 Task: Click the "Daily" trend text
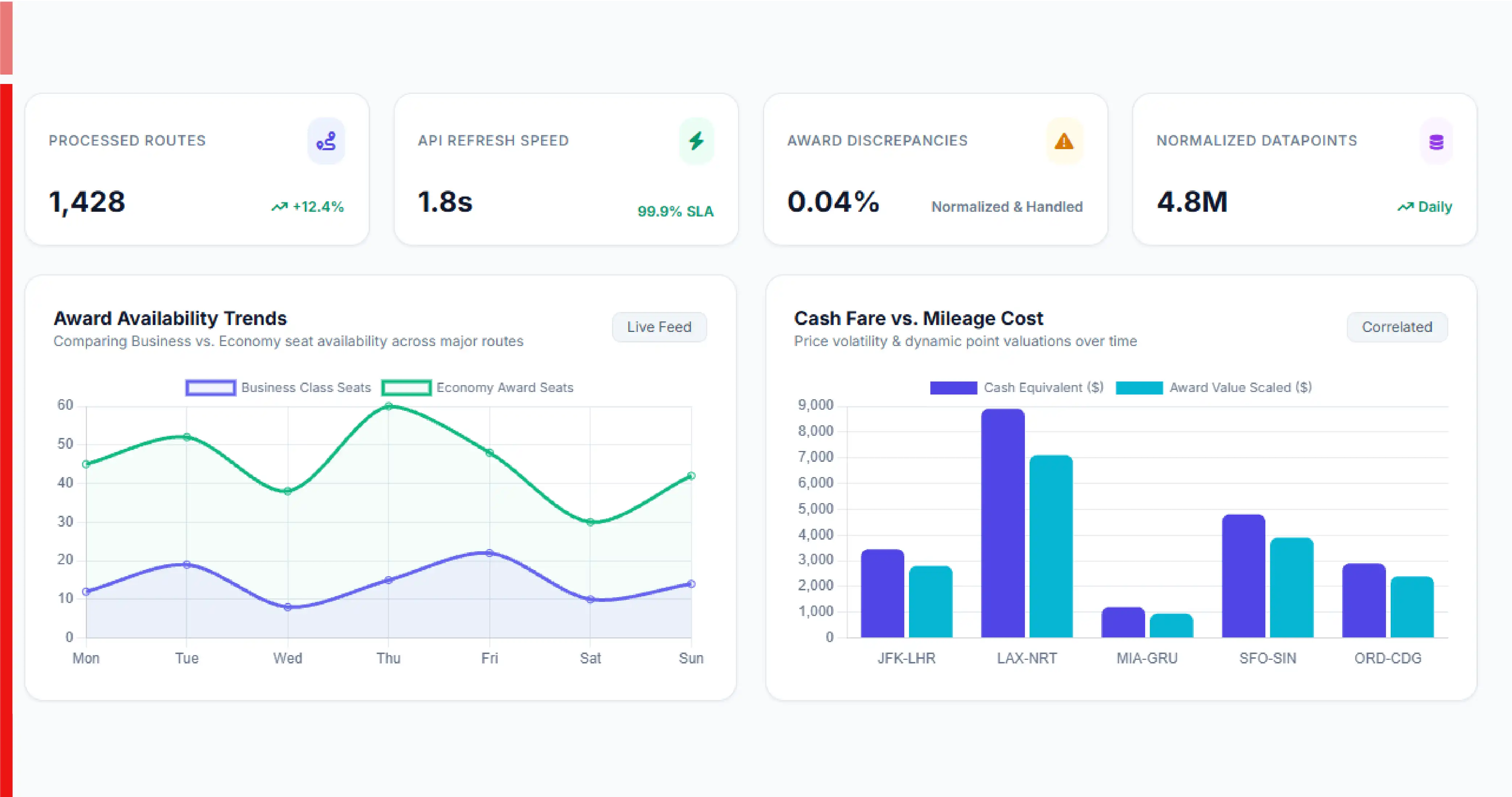(1435, 206)
